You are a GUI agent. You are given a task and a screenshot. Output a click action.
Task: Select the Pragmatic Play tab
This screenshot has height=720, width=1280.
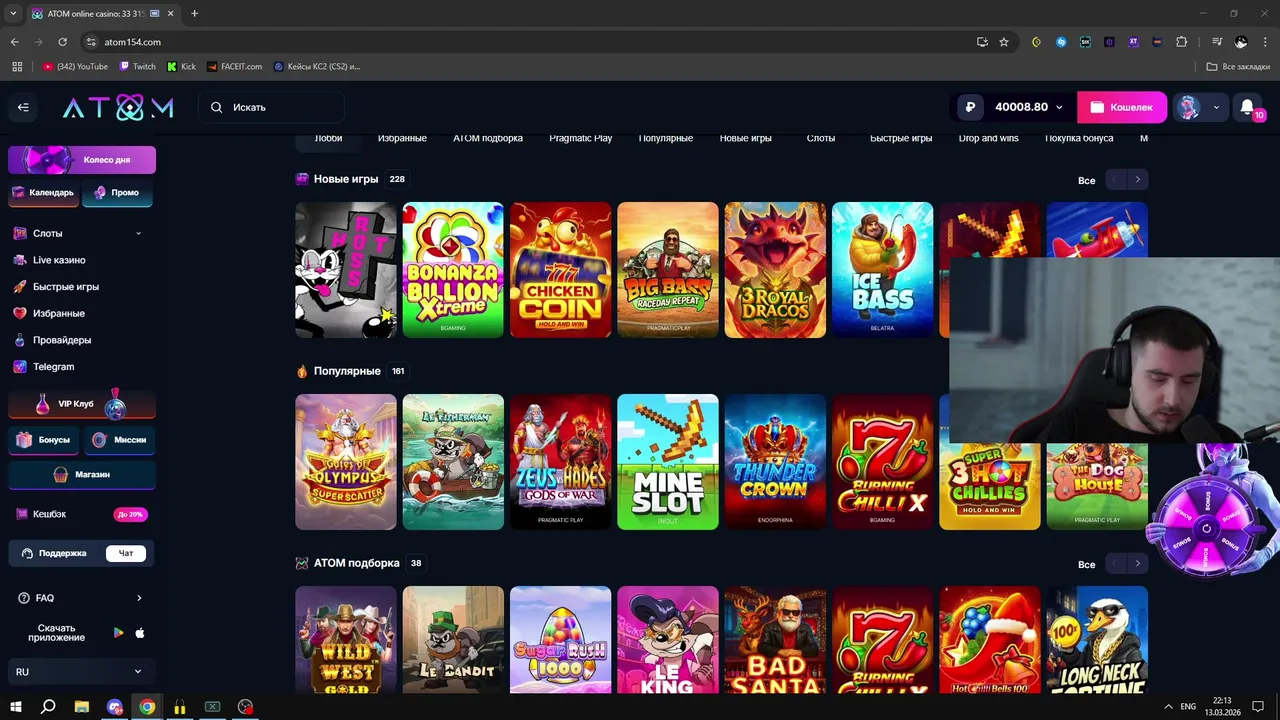point(581,138)
